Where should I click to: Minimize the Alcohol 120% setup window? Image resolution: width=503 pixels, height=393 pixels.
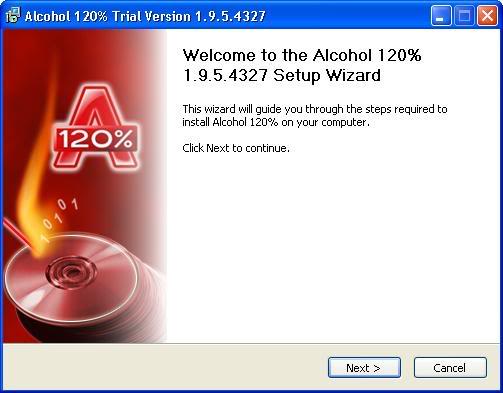pos(441,16)
